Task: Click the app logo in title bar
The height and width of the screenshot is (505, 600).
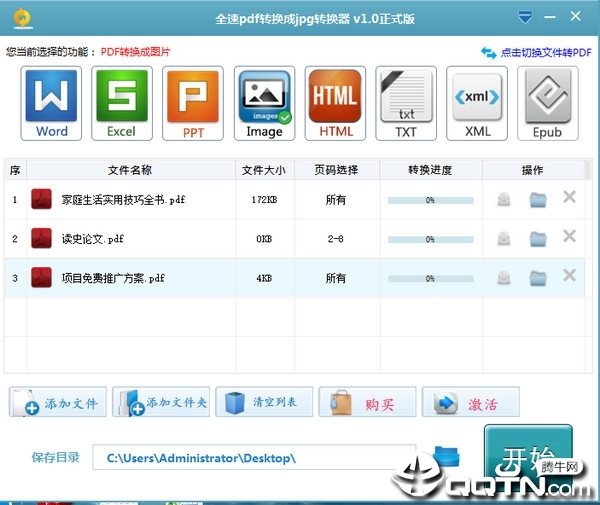Action: point(23,19)
